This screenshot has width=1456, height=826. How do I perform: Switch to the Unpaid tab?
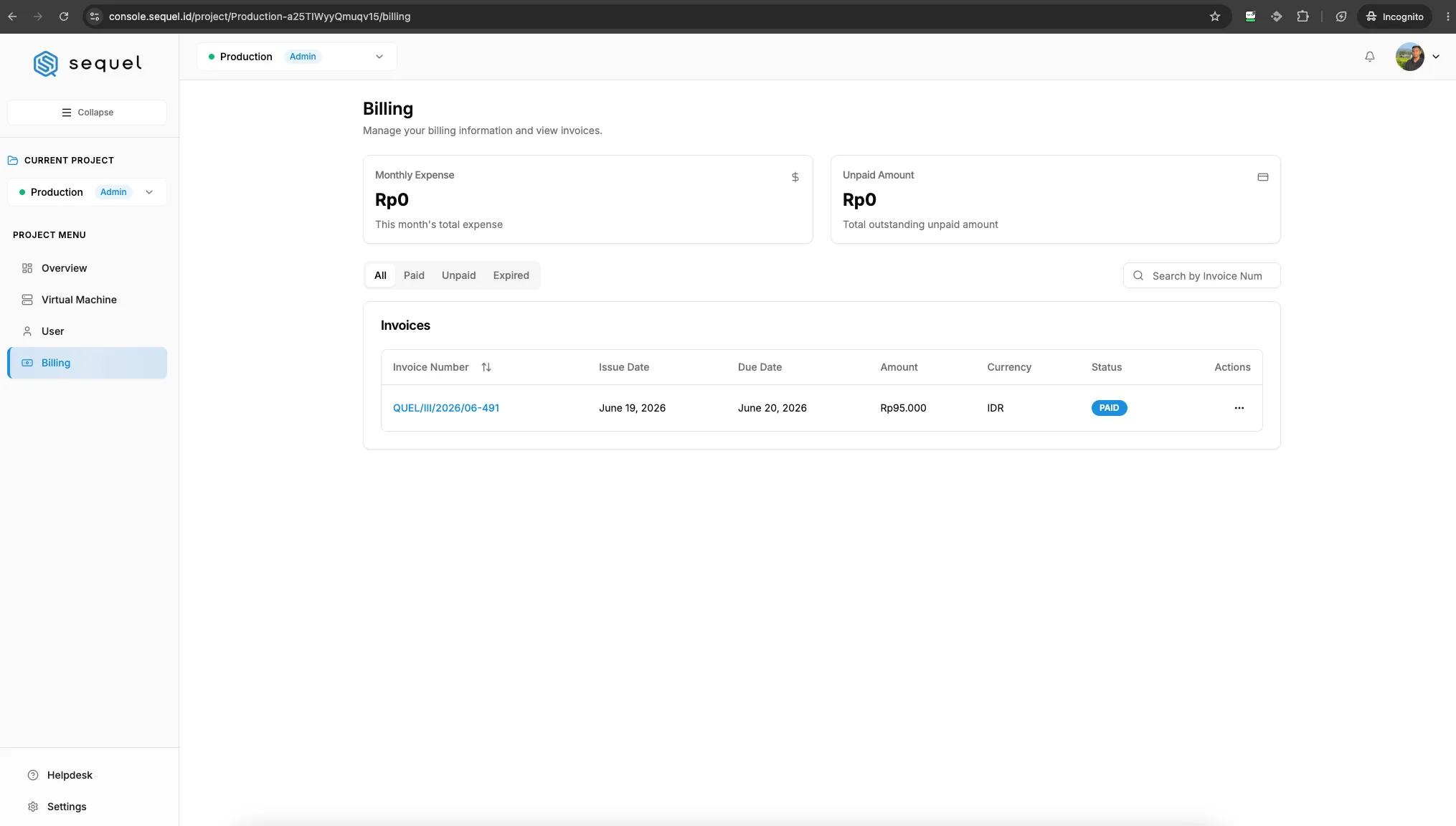click(x=458, y=275)
